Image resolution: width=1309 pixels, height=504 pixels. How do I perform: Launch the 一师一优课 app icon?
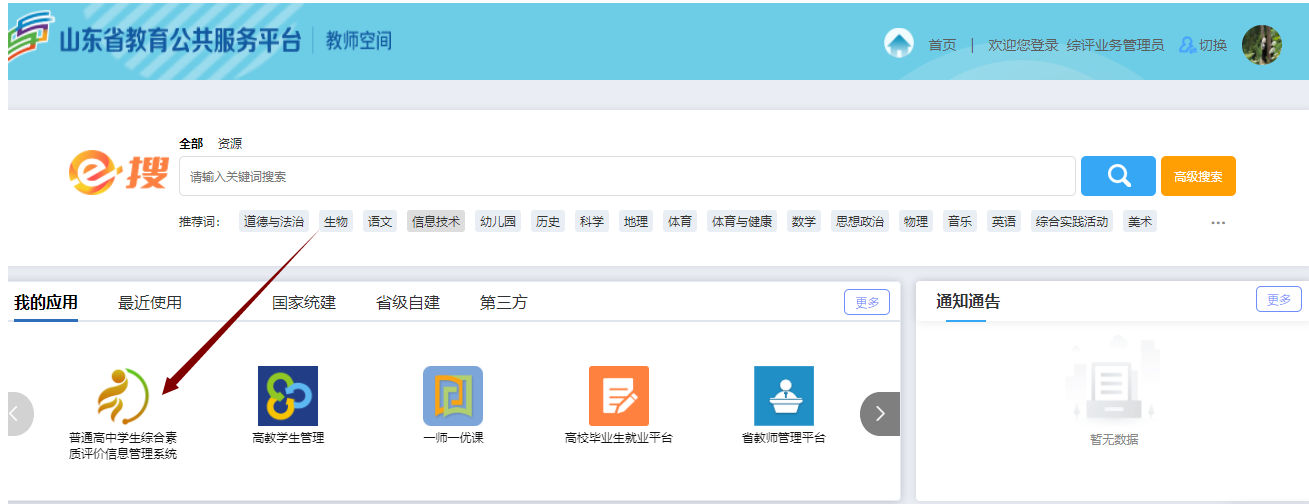point(453,396)
